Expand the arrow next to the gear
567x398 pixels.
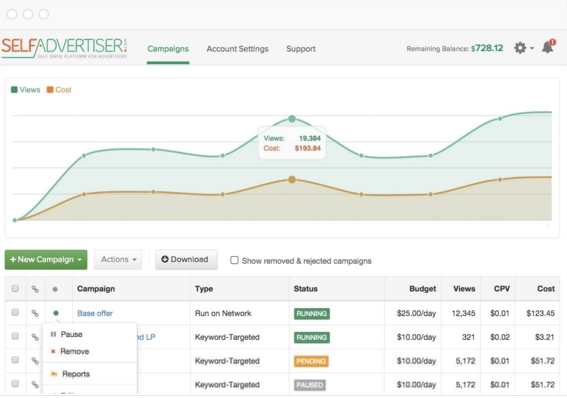532,48
